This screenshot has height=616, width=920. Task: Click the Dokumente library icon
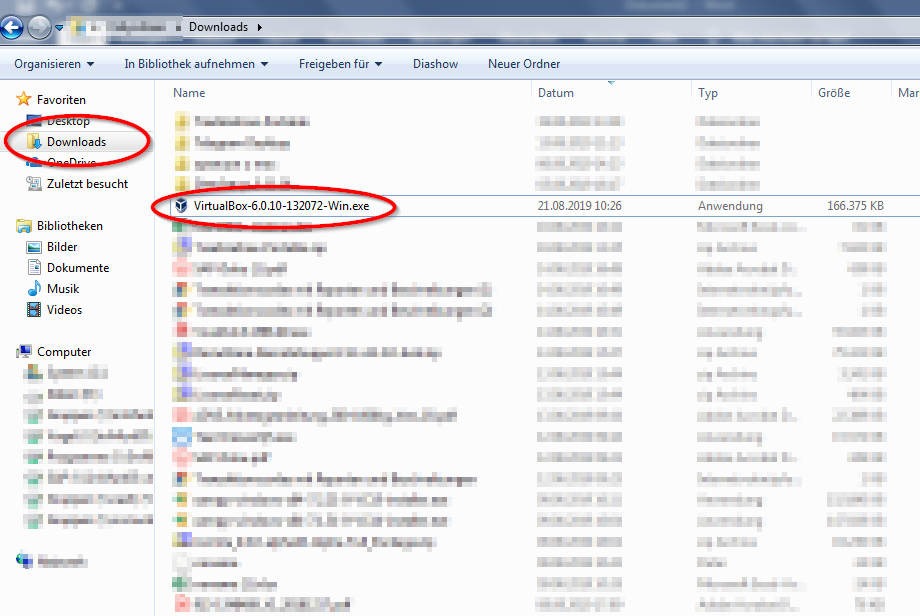tap(34, 268)
